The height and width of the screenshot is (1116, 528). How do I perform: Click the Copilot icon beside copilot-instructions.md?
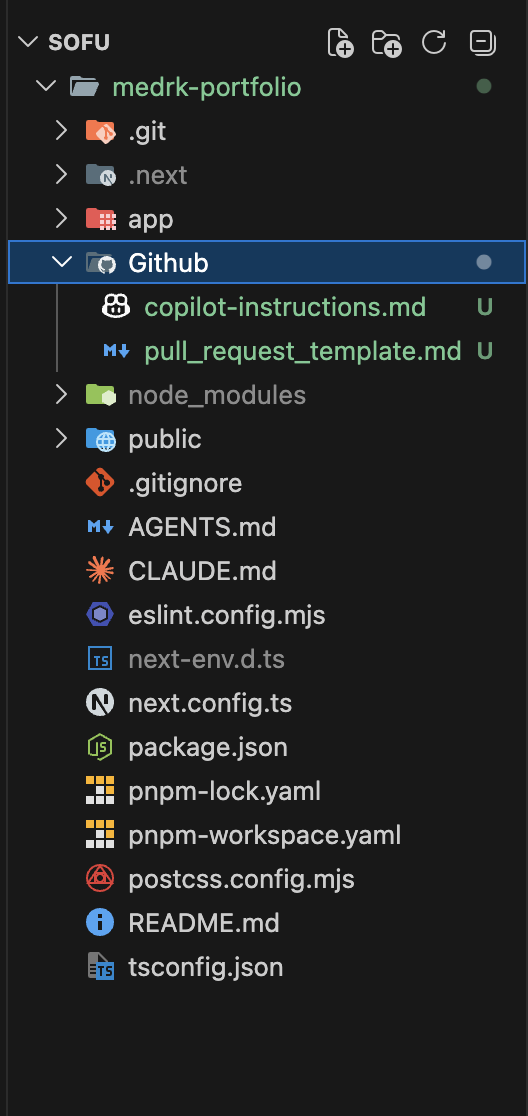(x=116, y=307)
